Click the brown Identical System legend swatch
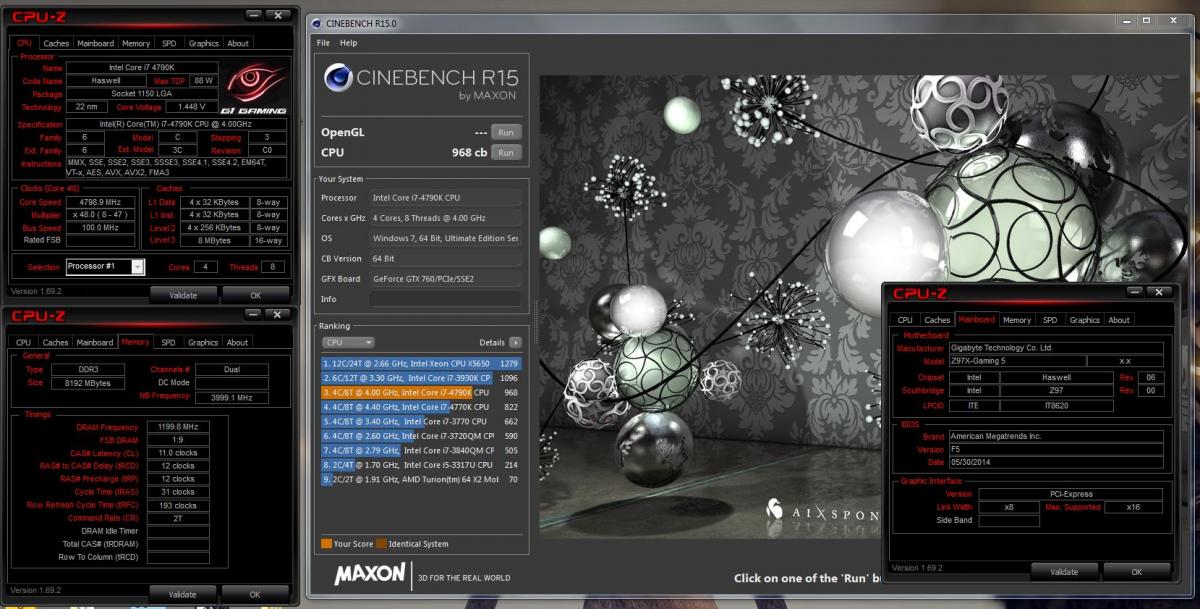 [382, 544]
